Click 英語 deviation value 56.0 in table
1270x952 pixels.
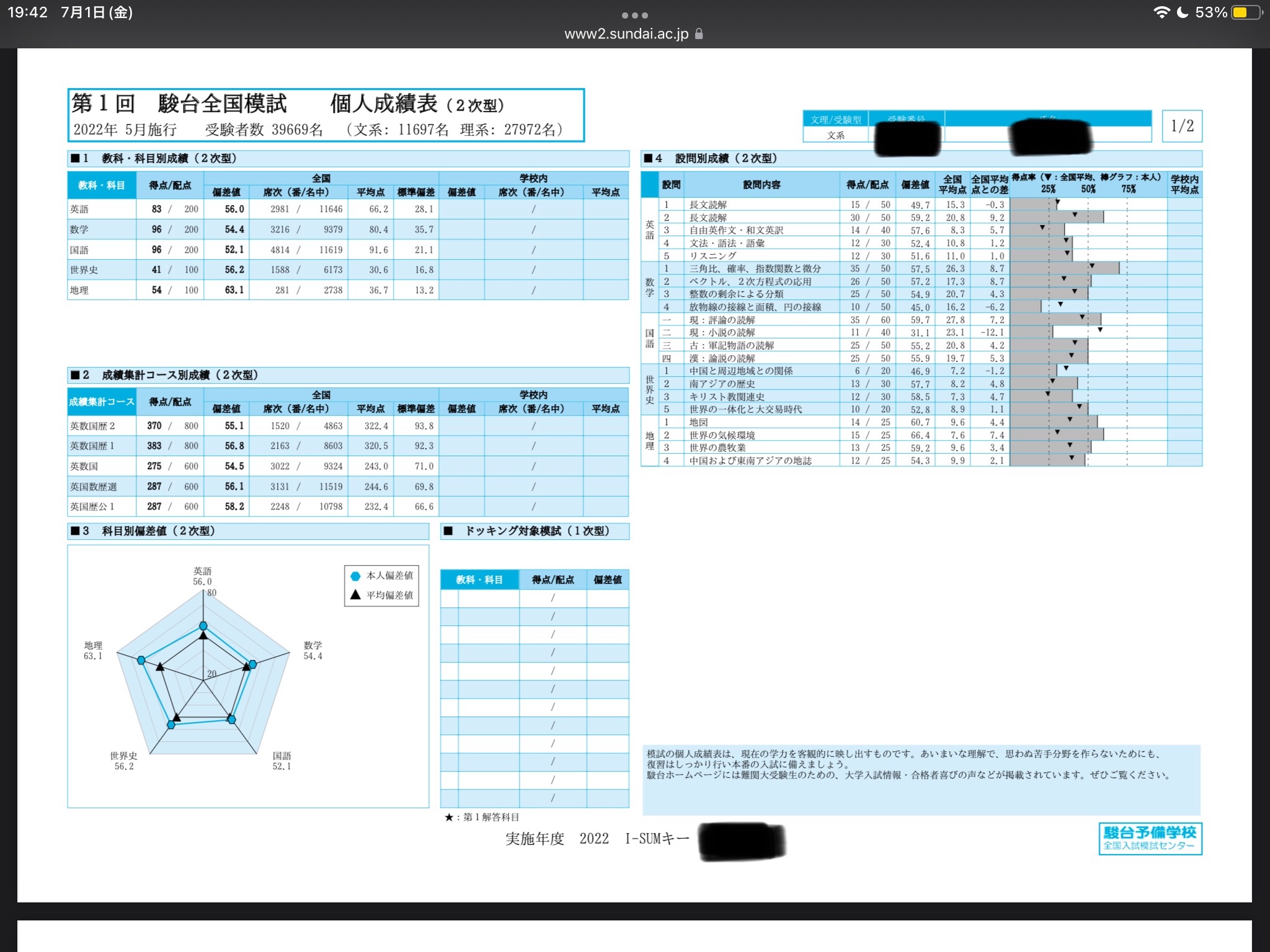pos(234,209)
